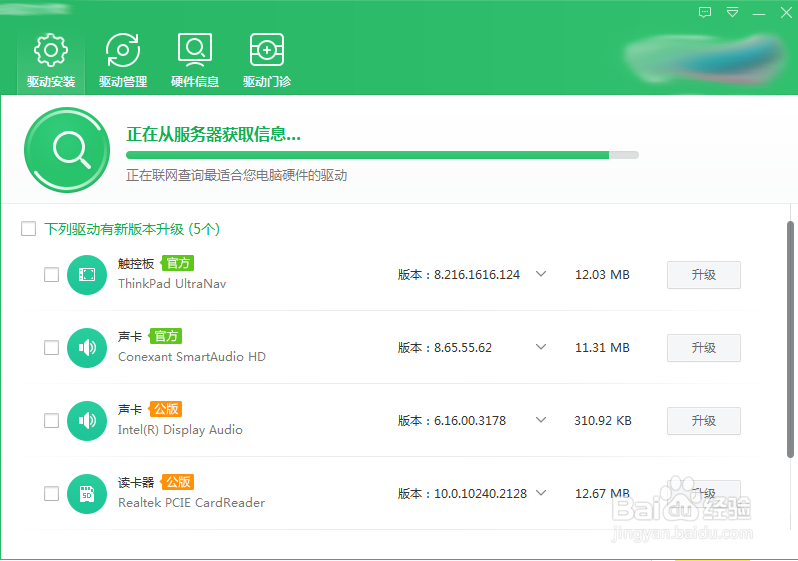Click the vertical scrollbar of the driver list
798x561 pixels.
[x=790, y=339]
